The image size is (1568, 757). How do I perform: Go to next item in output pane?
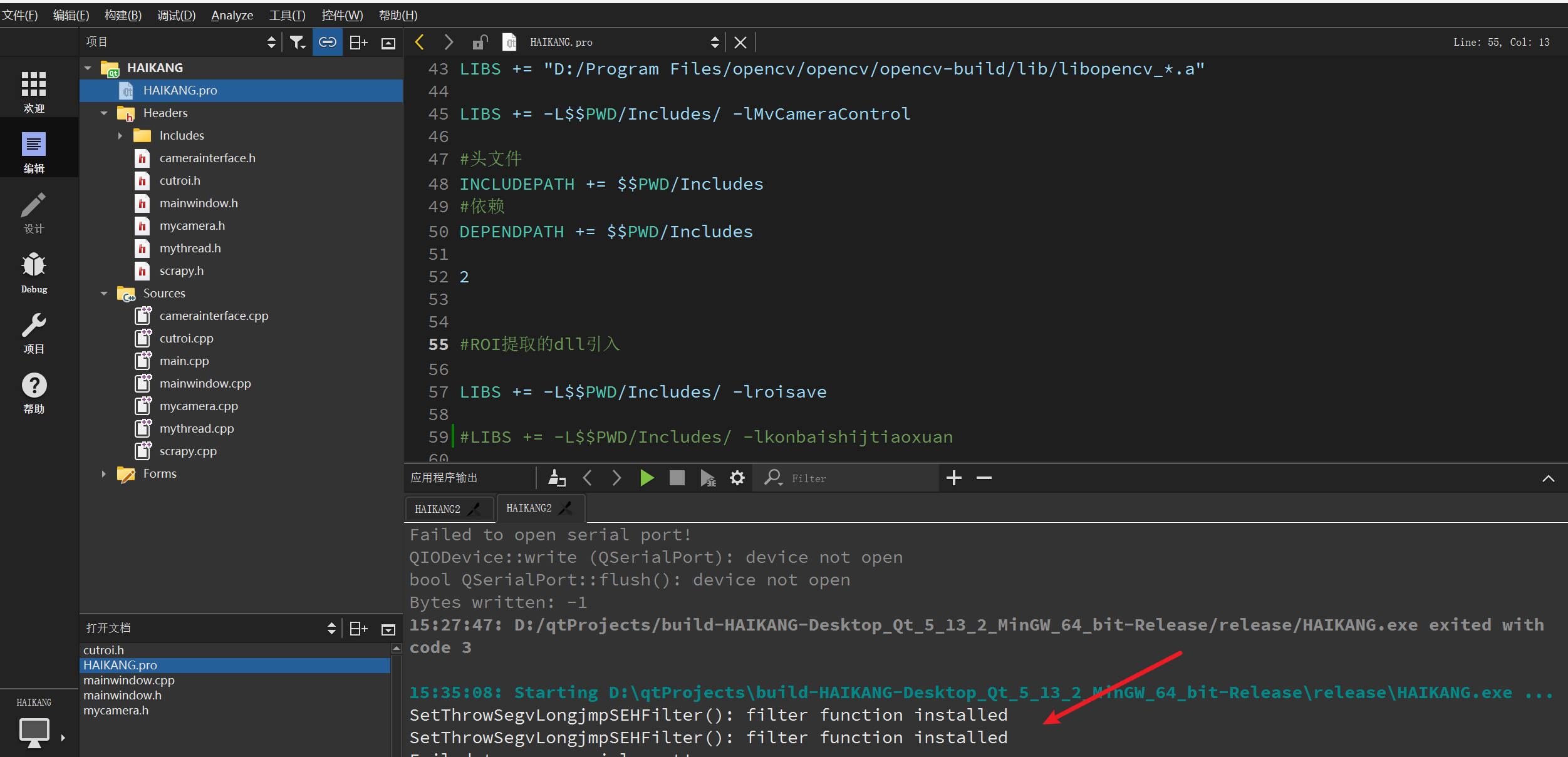[x=616, y=478]
